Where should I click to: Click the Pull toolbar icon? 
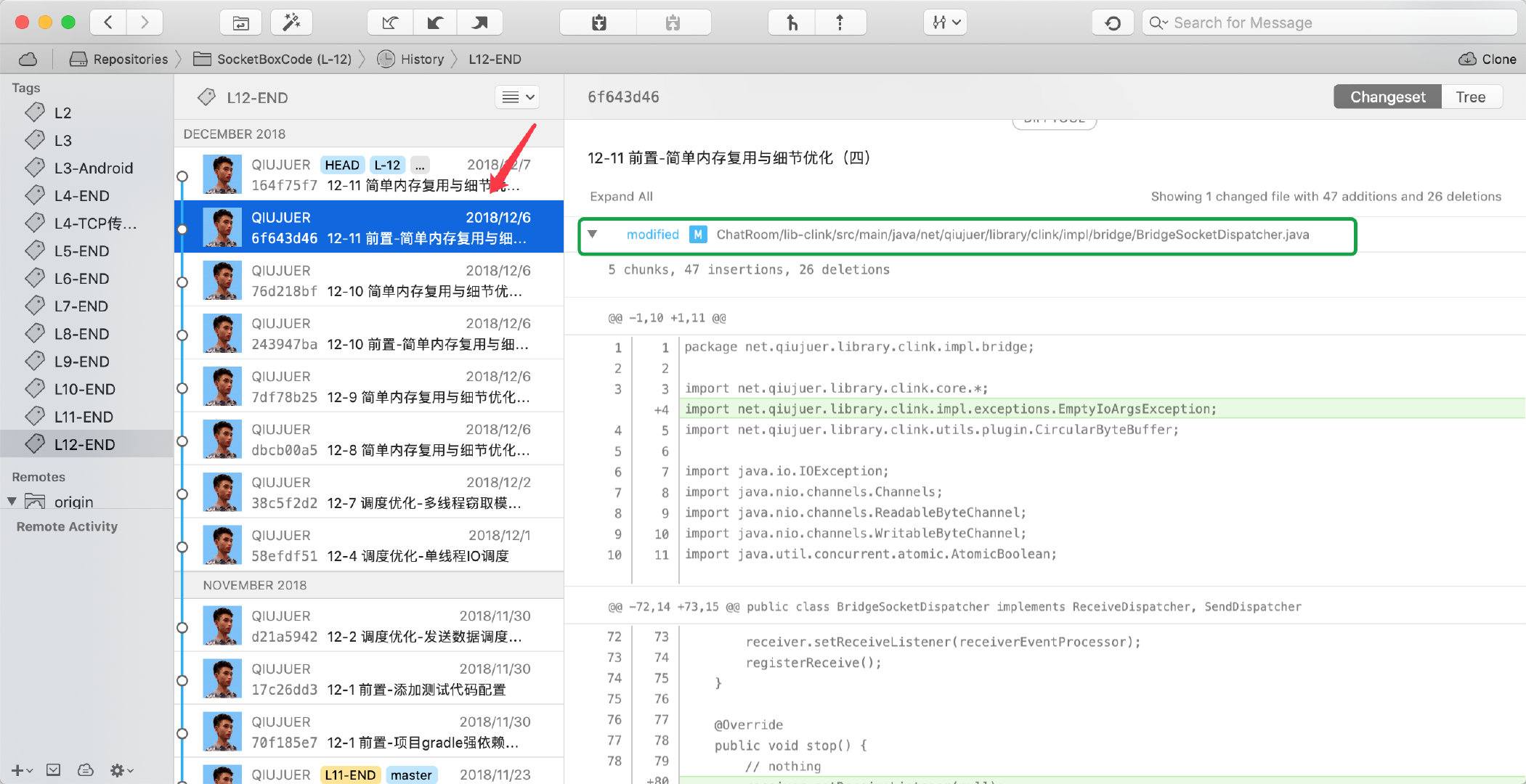[435, 23]
